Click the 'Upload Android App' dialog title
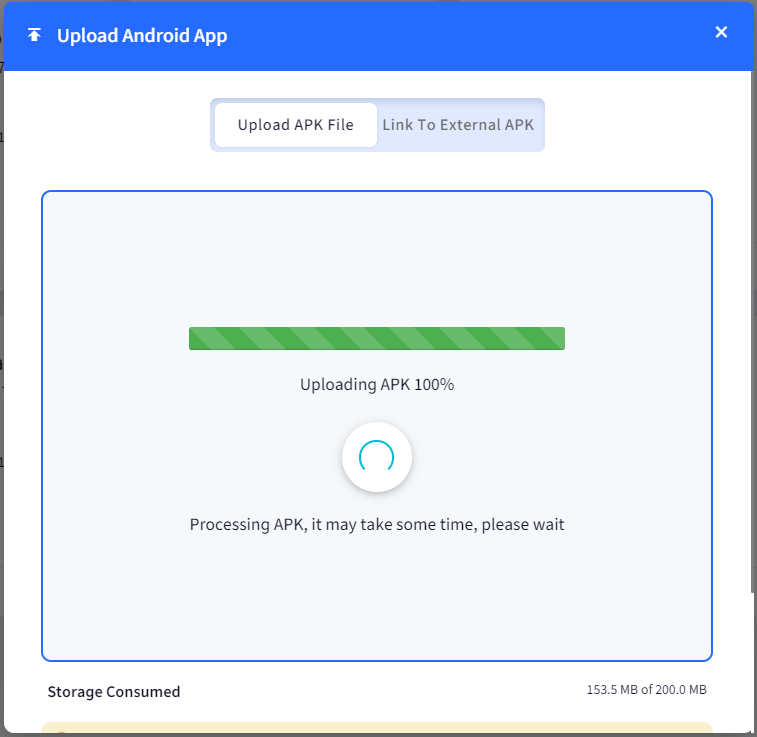757x737 pixels. pos(142,36)
